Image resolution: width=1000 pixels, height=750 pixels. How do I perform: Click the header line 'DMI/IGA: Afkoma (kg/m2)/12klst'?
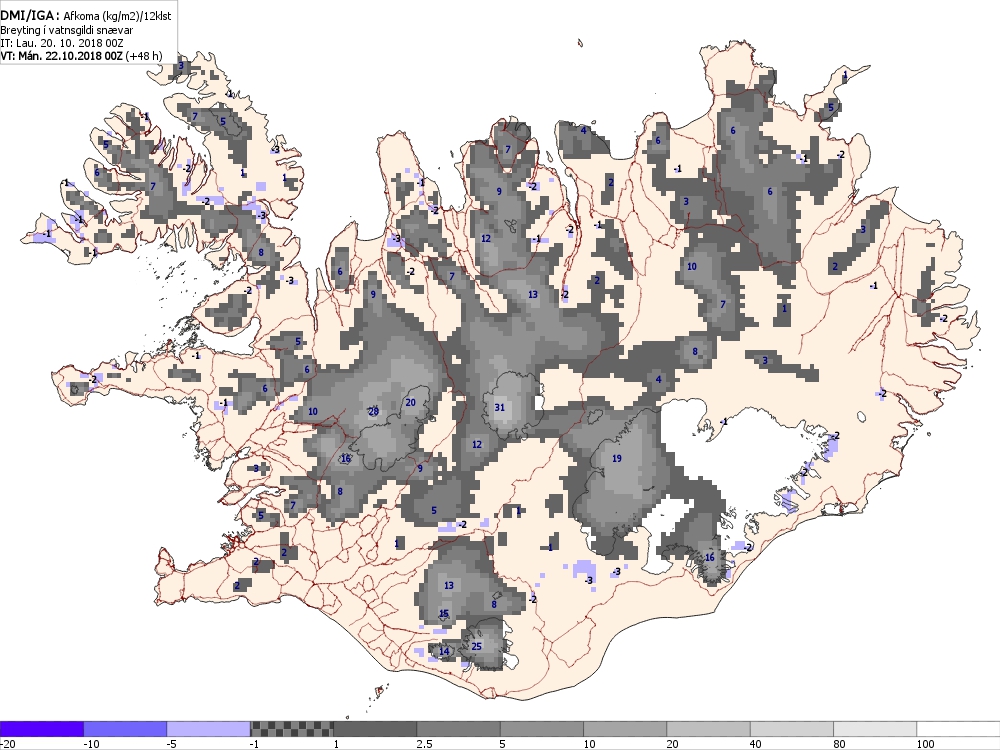[85, 16]
